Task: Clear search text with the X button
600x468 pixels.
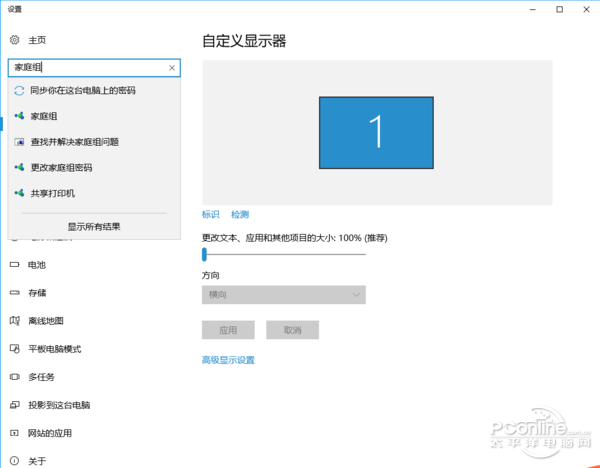Action: (172, 68)
